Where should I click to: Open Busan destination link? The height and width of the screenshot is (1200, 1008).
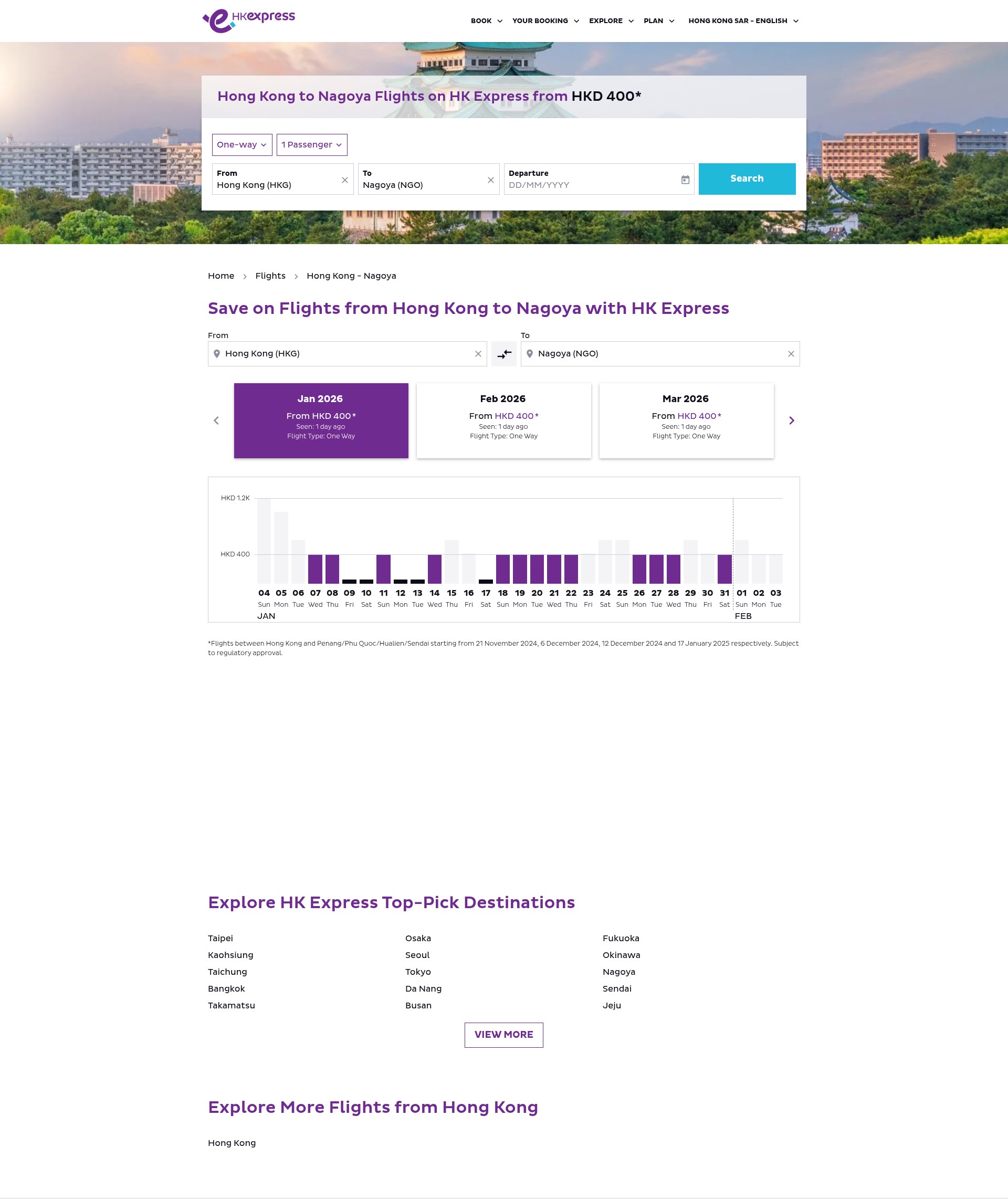point(418,1005)
